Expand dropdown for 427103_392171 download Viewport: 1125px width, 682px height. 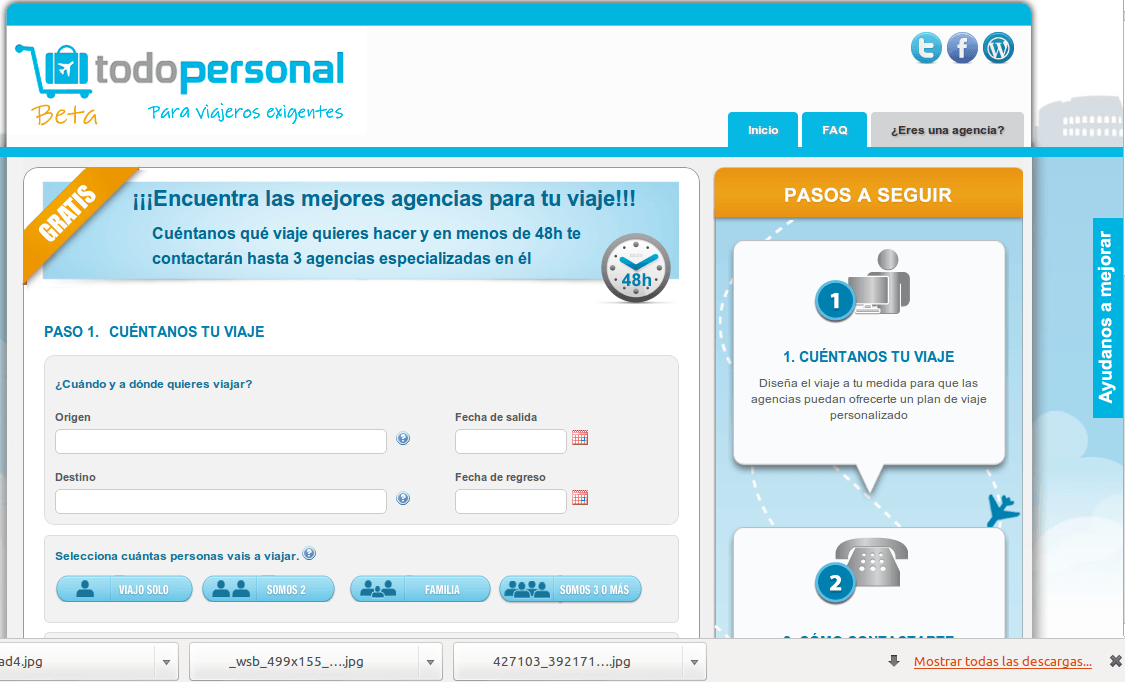coord(692,662)
